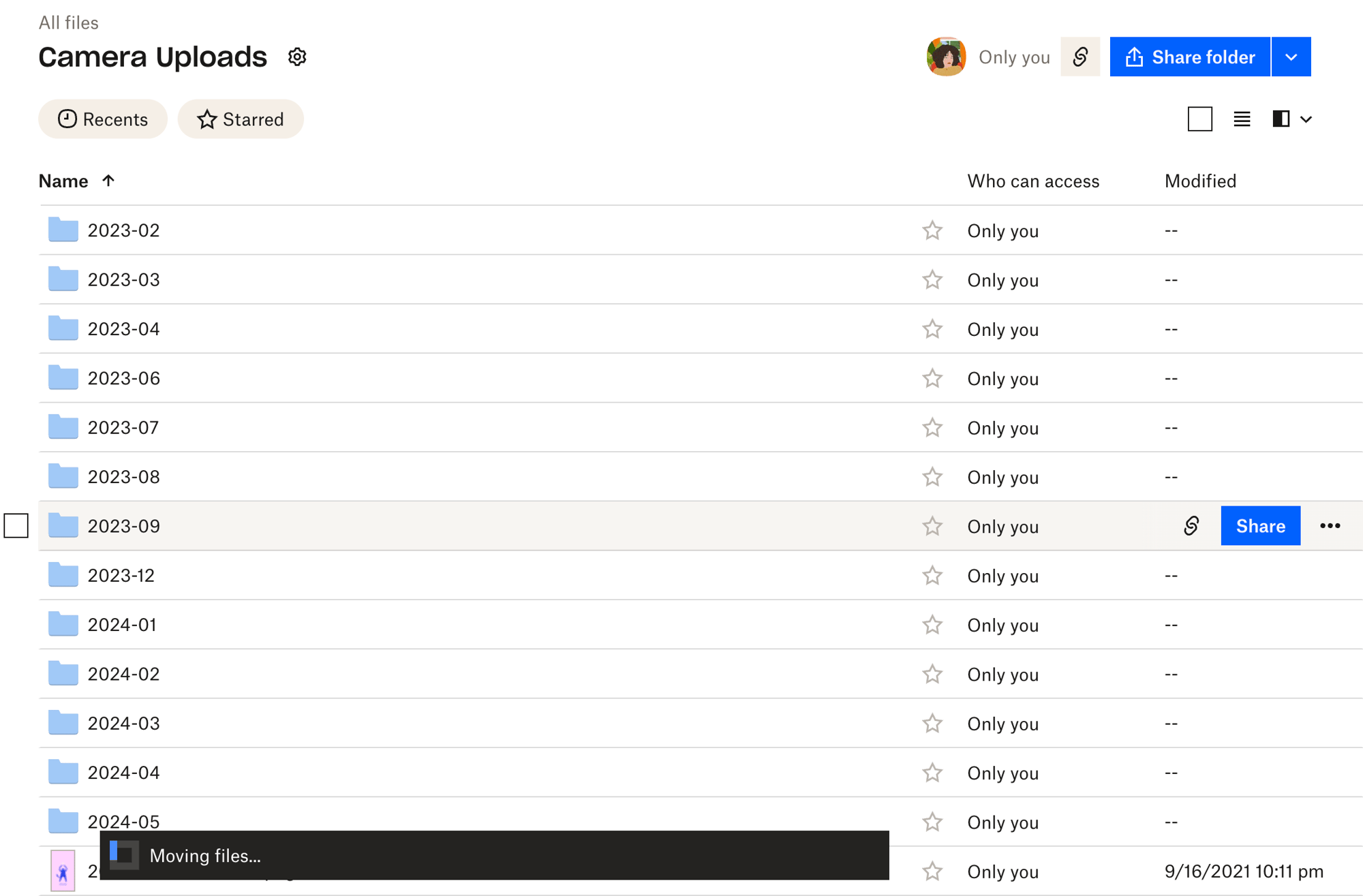This screenshot has height=896, width=1363.
Task: Open Recents filter chip
Action: [103, 119]
